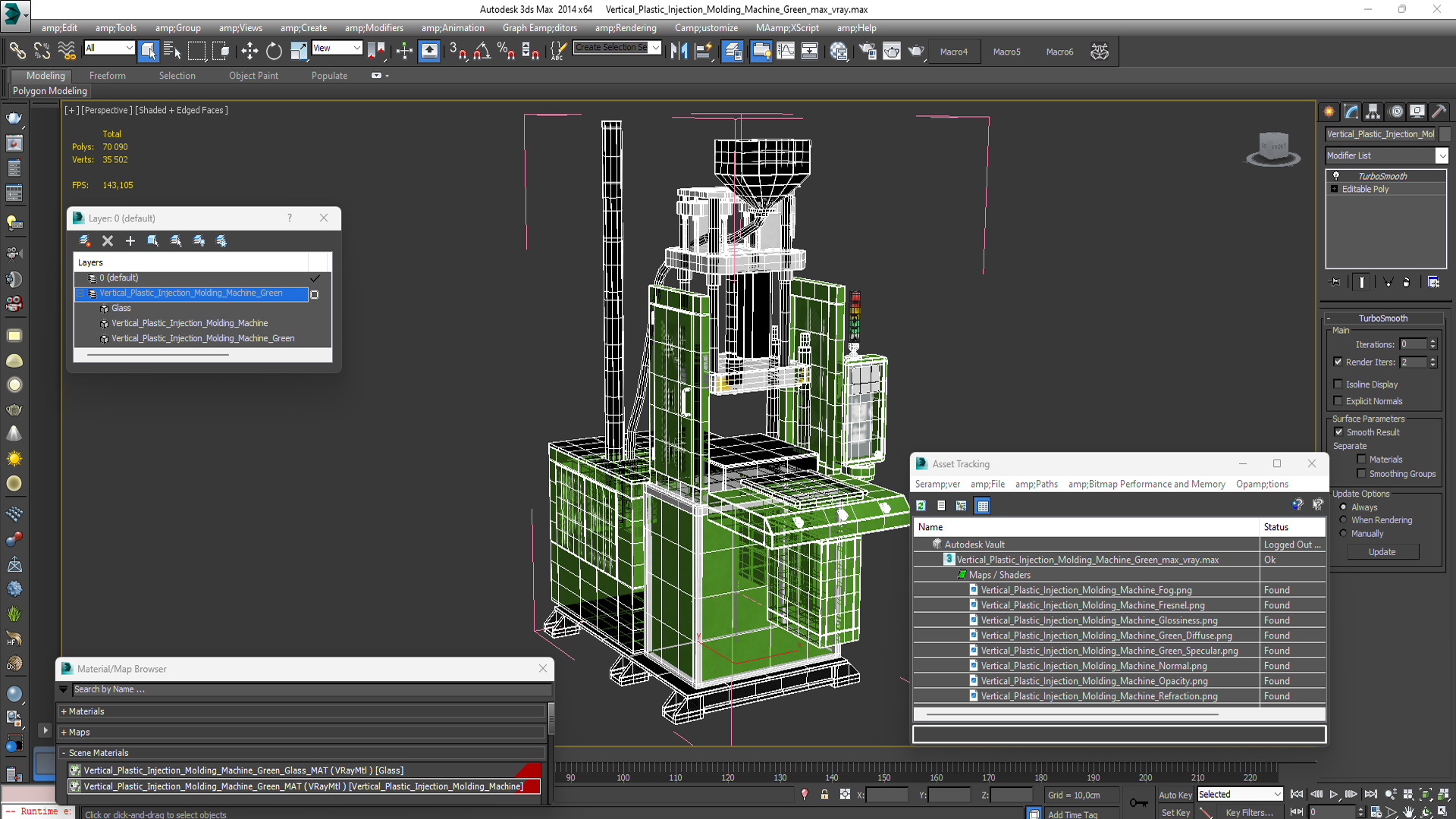Select the Manually update option
1456x819 pixels.
pos(1344,534)
